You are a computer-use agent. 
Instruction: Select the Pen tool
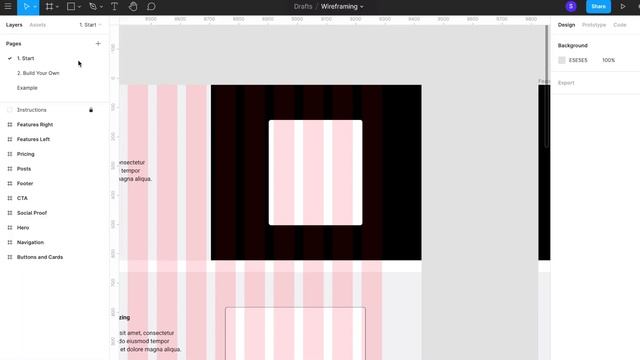click(x=93, y=7)
